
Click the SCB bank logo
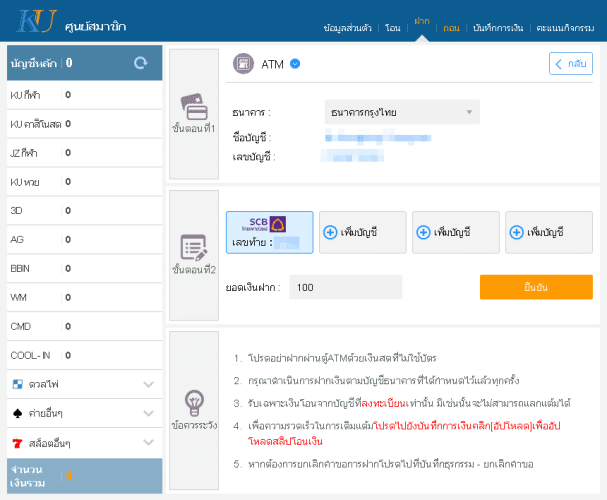264,224
